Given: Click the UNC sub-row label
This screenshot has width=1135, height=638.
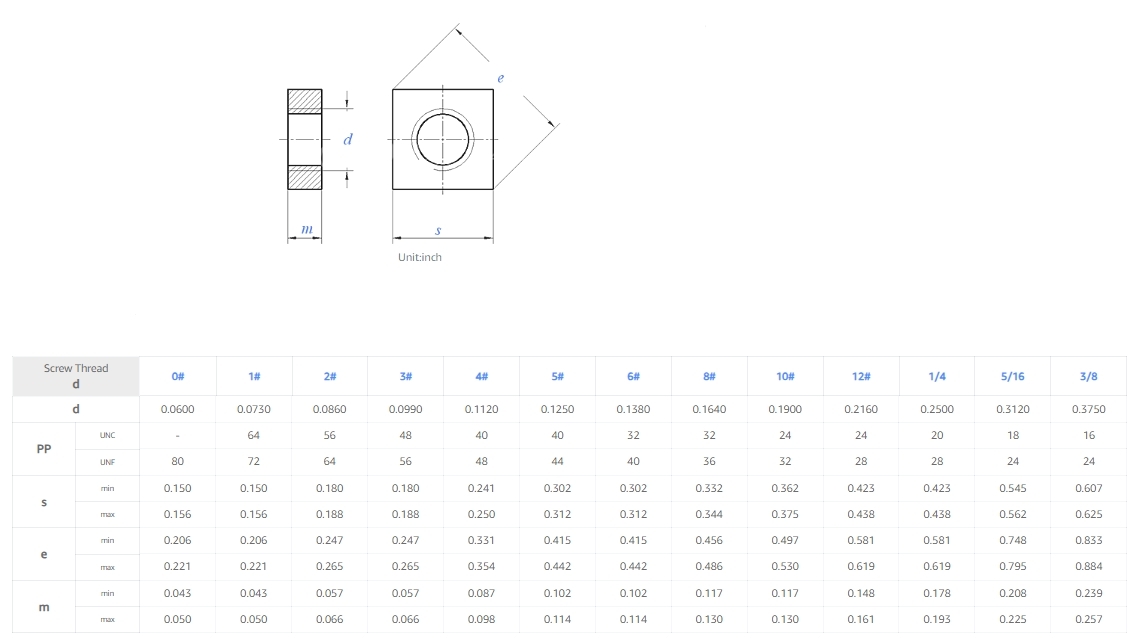Looking at the screenshot, I should [x=108, y=436].
